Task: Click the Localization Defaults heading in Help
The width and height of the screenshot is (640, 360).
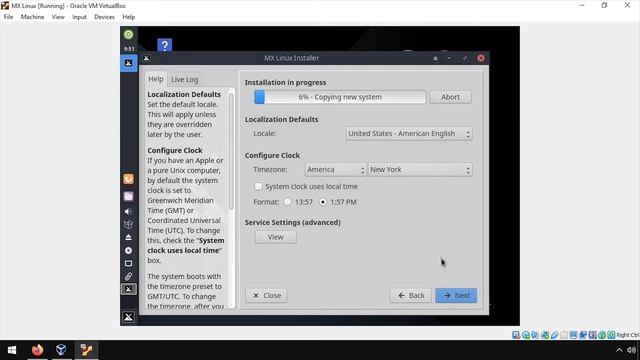Action: pyautogui.click(x=184, y=94)
